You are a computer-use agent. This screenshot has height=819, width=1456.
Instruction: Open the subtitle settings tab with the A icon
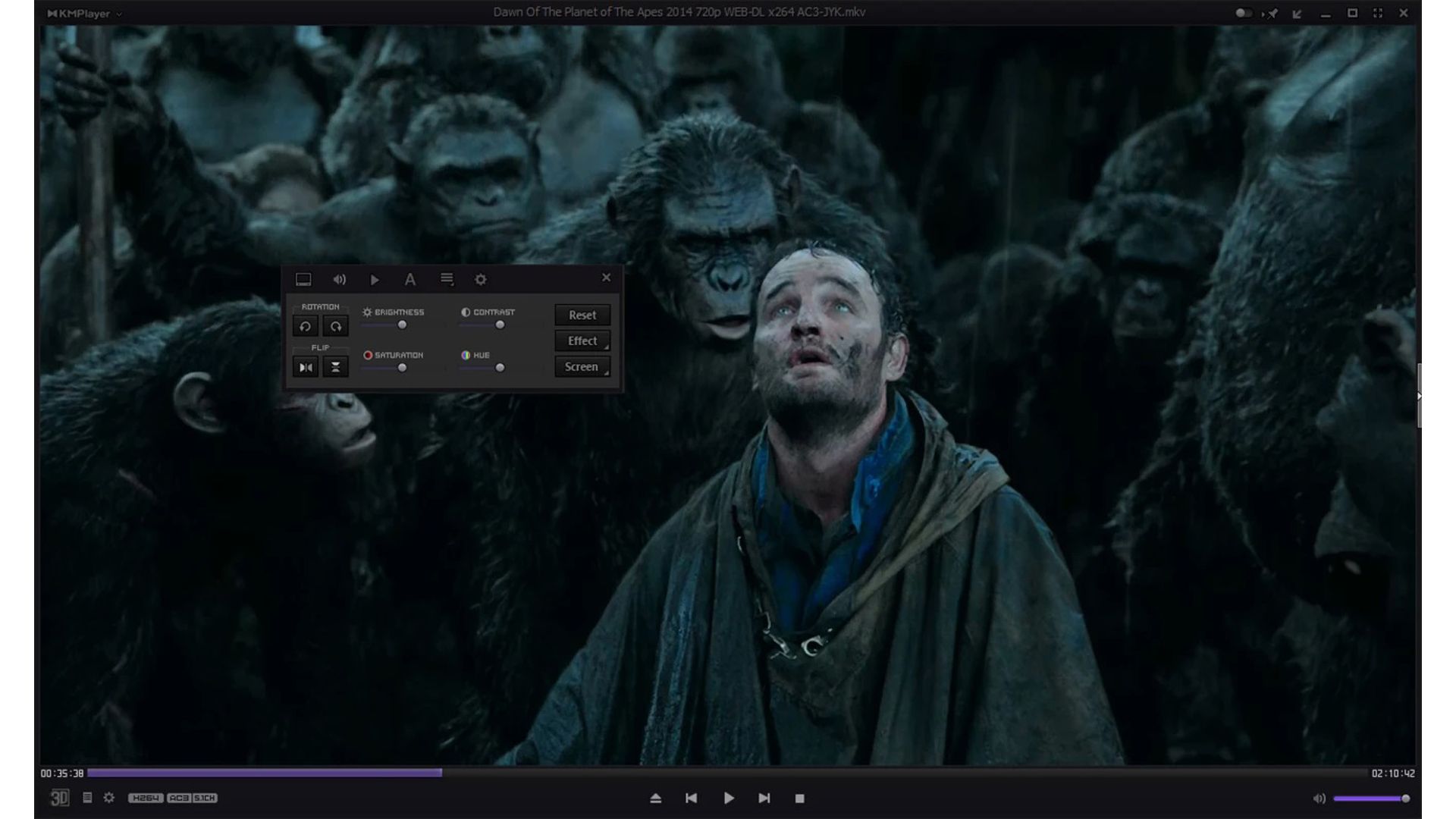click(x=410, y=279)
